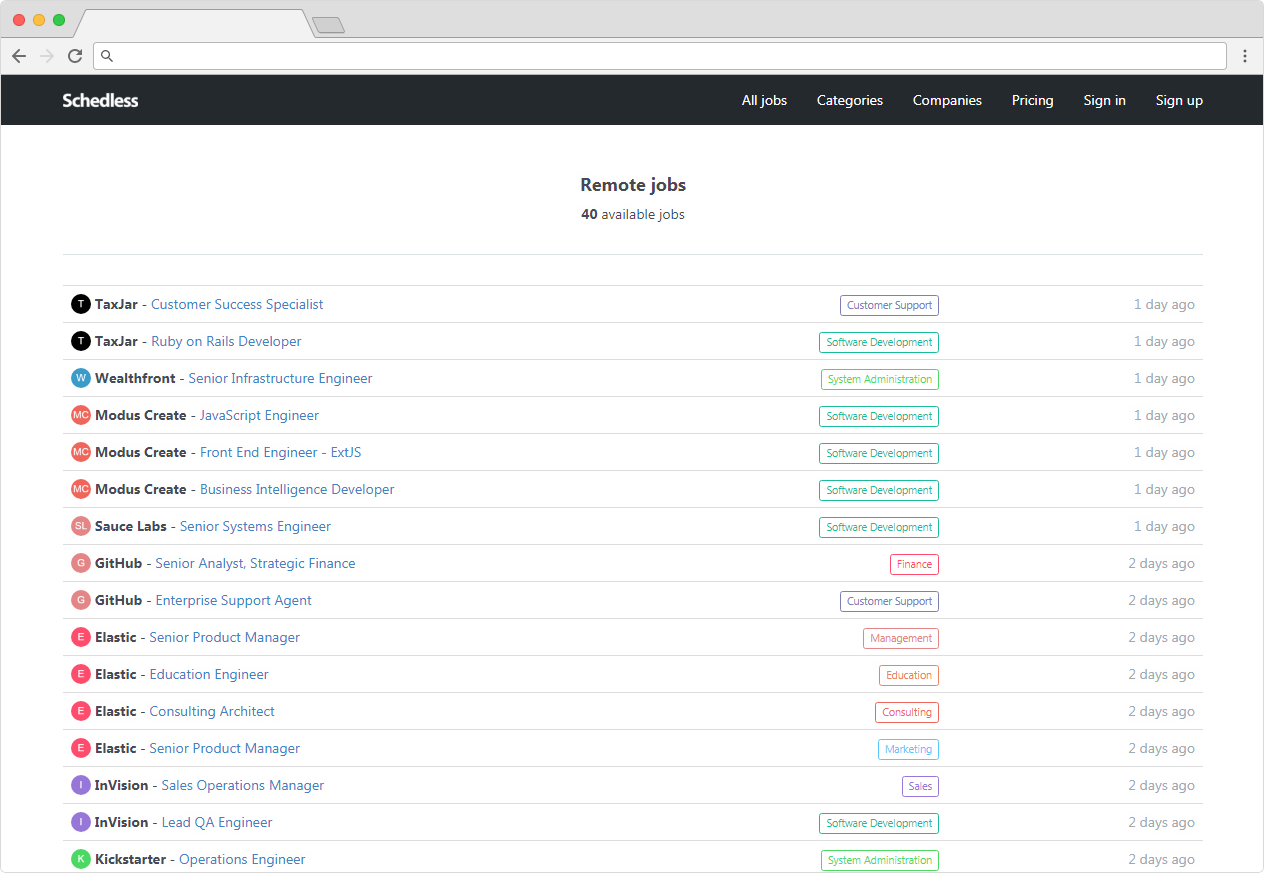Open the Education Engineer job link
The height and width of the screenshot is (873, 1264).
point(209,674)
